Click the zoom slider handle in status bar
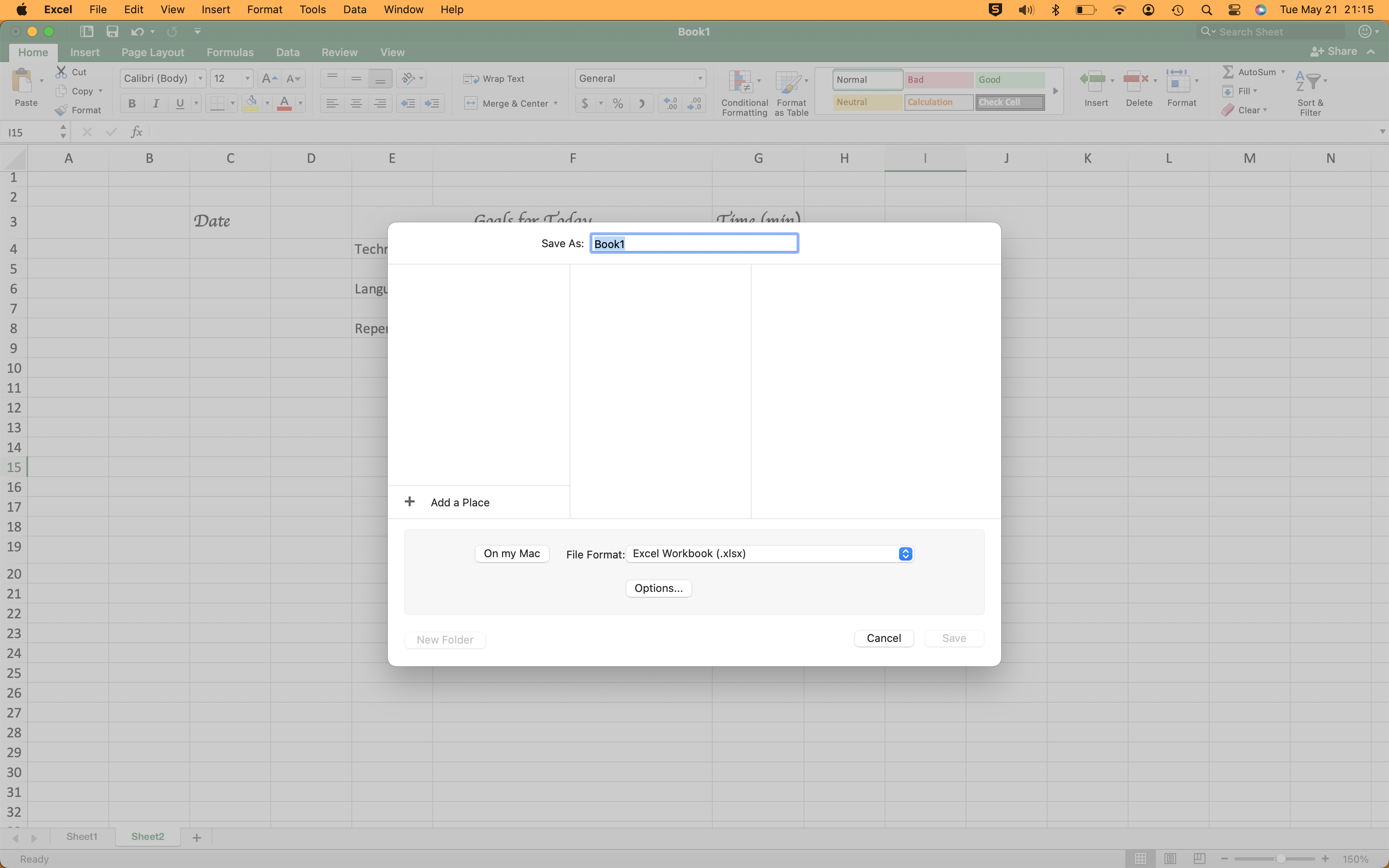Image resolution: width=1389 pixels, height=868 pixels. (x=1281, y=859)
